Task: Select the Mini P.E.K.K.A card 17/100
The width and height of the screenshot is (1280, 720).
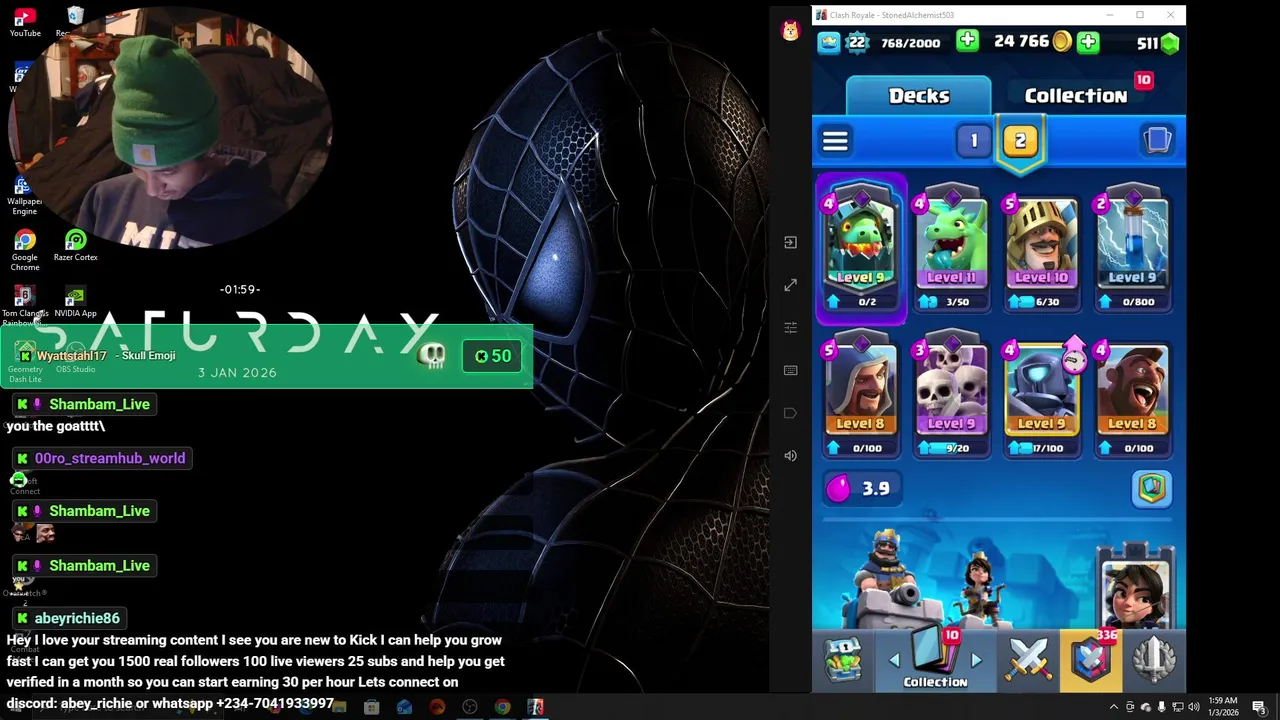Action: 1042,396
